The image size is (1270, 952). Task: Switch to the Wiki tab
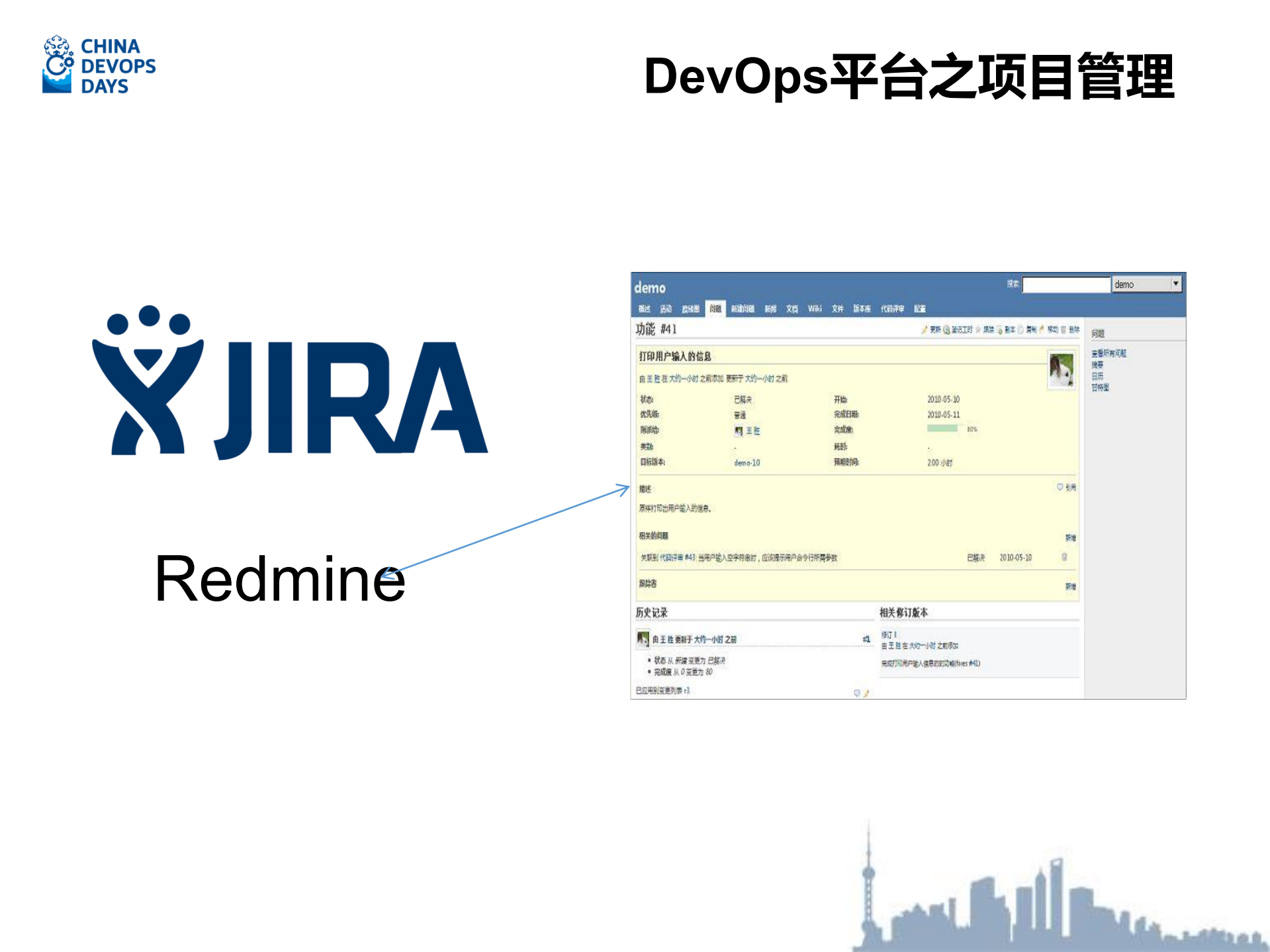click(815, 308)
